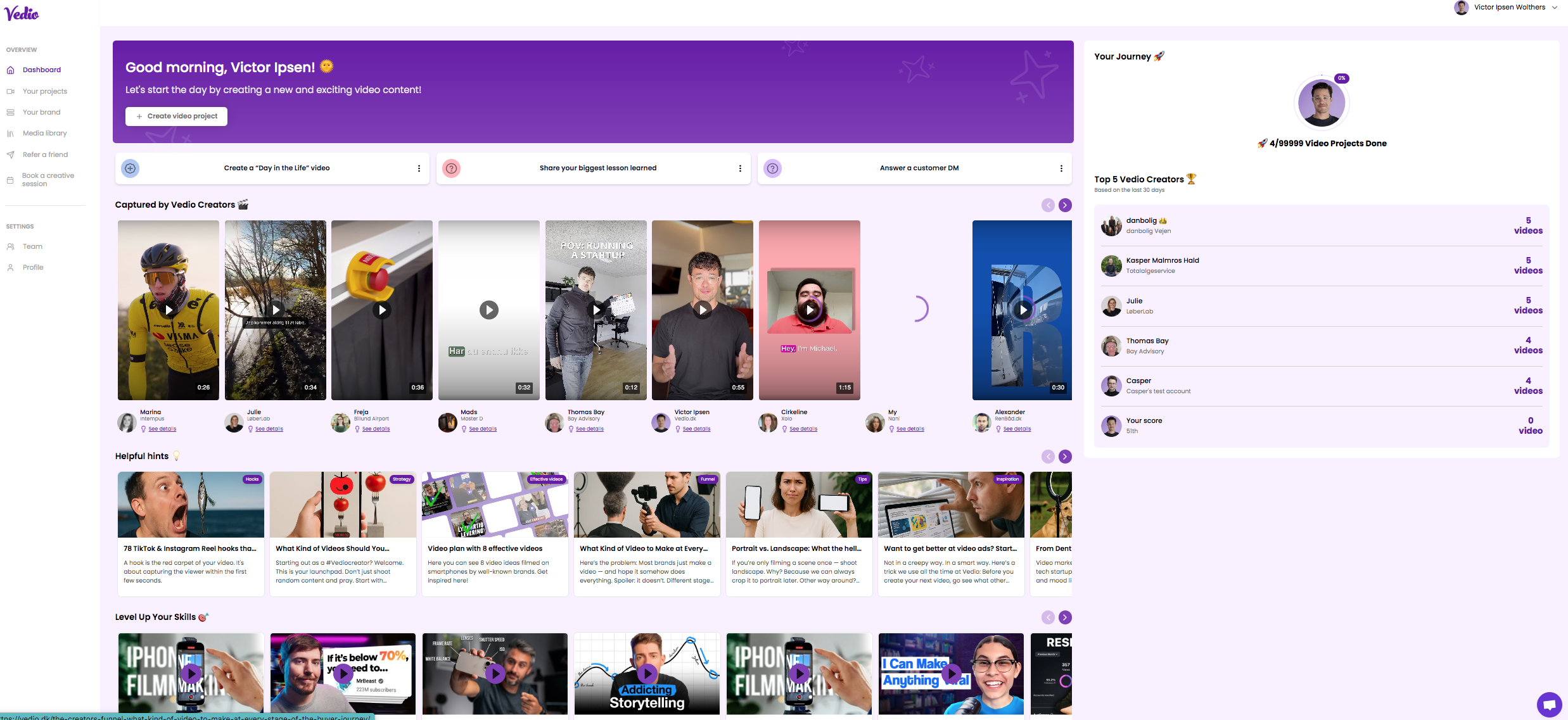The image size is (1568, 720).
Task: Open See details link under Thomas Bay
Action: coord(589,429)
